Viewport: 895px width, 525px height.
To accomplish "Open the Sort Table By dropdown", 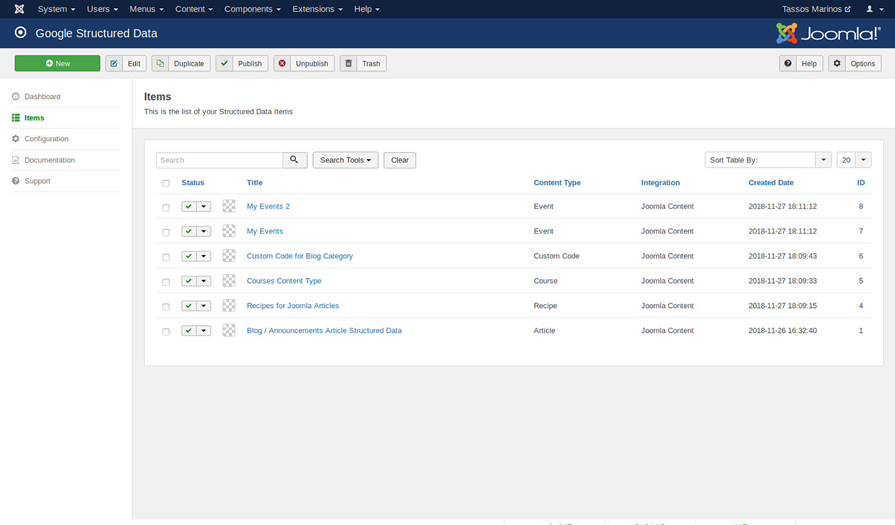I will pos(768,160).
